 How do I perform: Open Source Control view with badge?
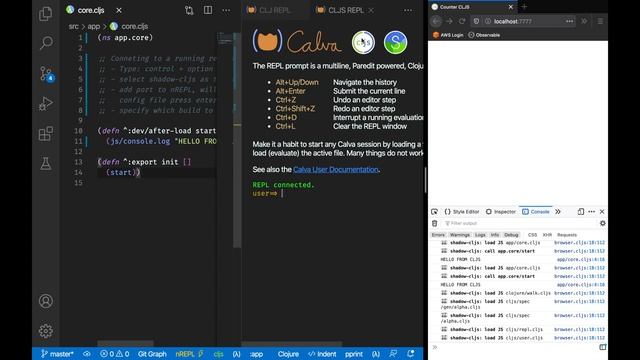point(46,74)
